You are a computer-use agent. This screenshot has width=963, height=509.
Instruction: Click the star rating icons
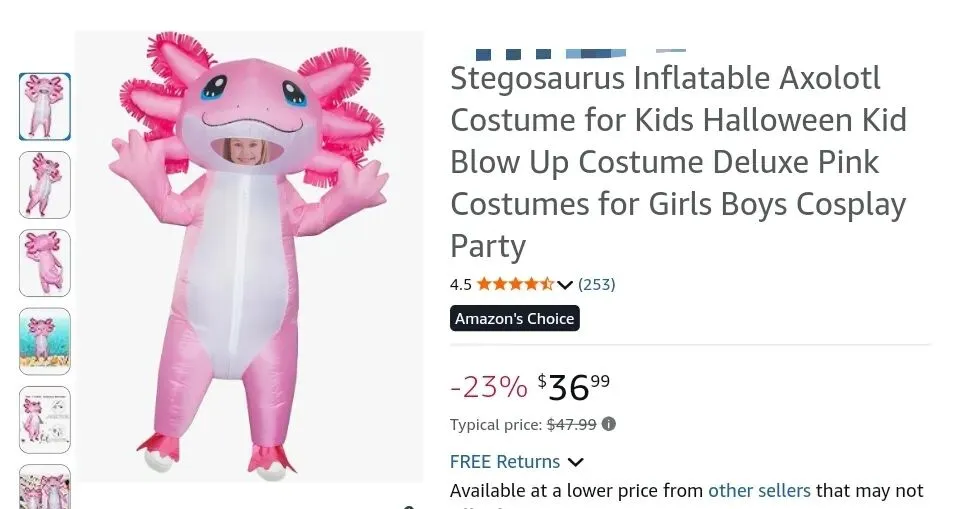tap(515, 284)
